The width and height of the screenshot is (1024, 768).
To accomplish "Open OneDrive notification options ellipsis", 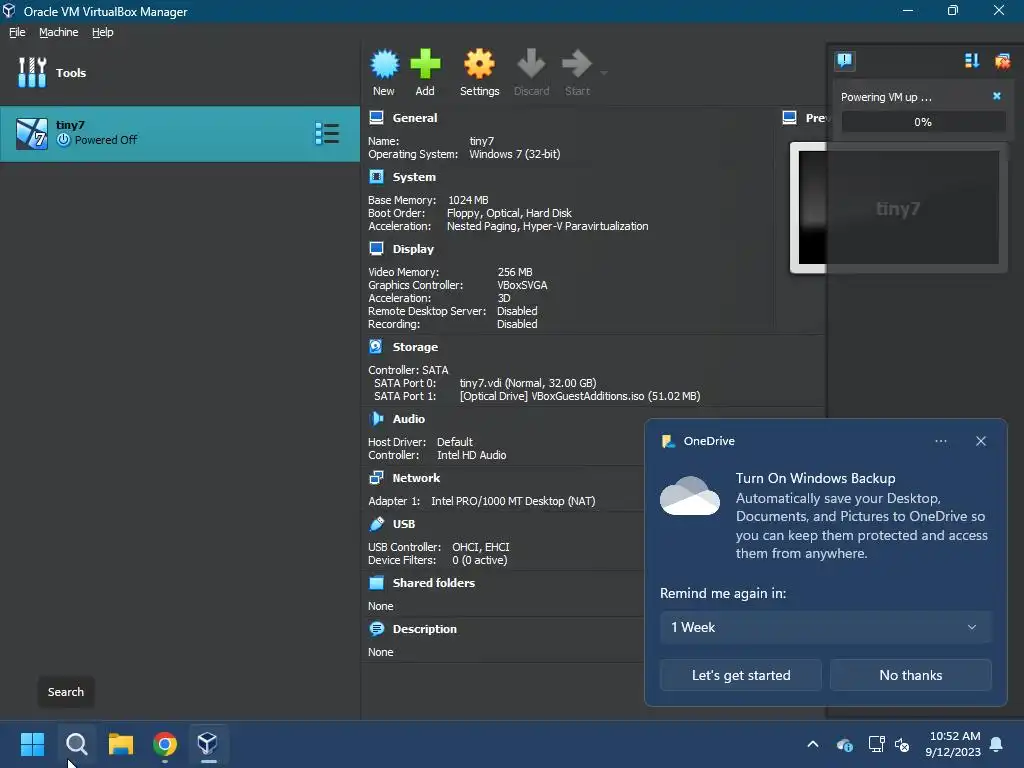I will 940,441.
